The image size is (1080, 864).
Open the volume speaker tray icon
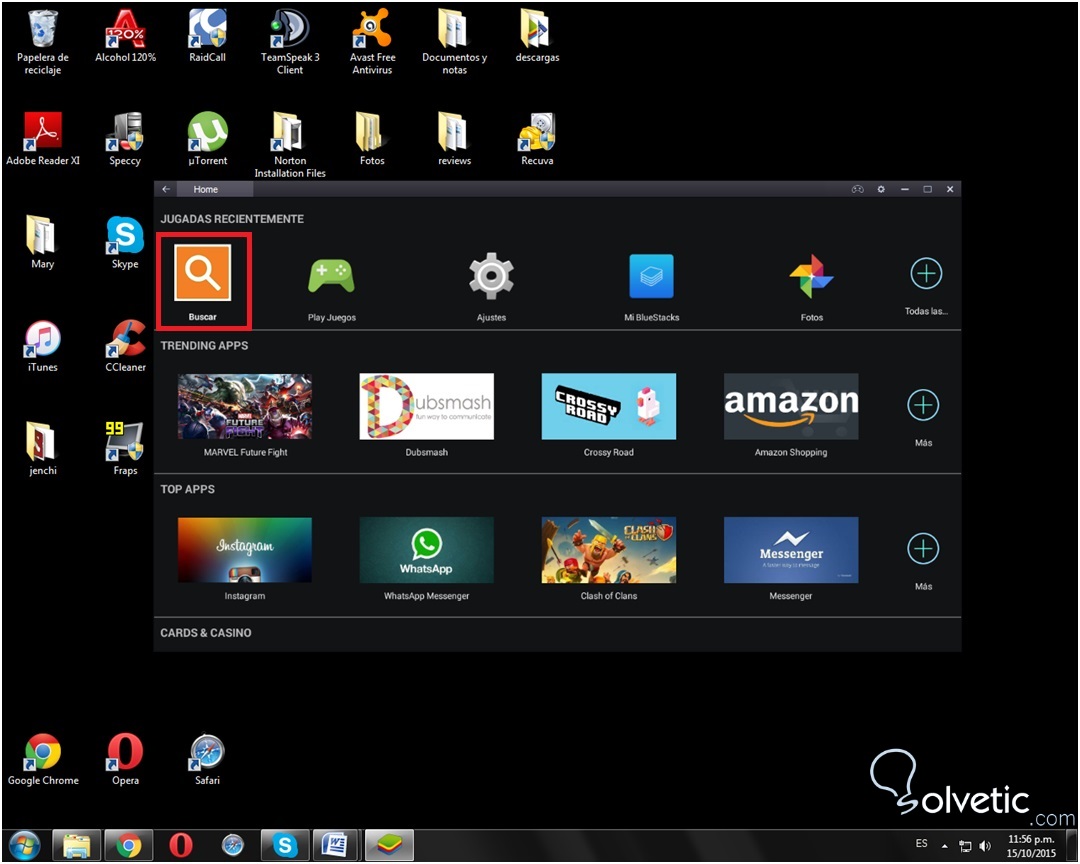point(985,846)
